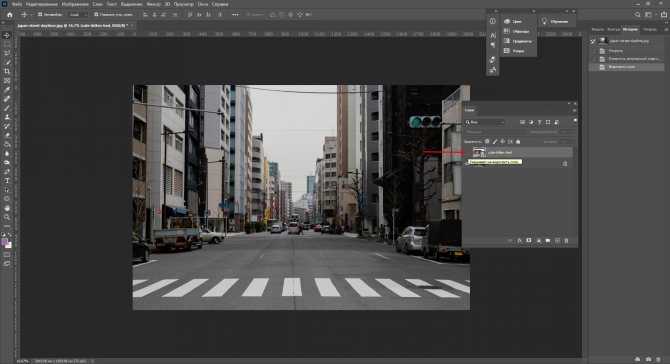Open Изображение menu
This screenshot has height=364, width=670.
[75, 4]
